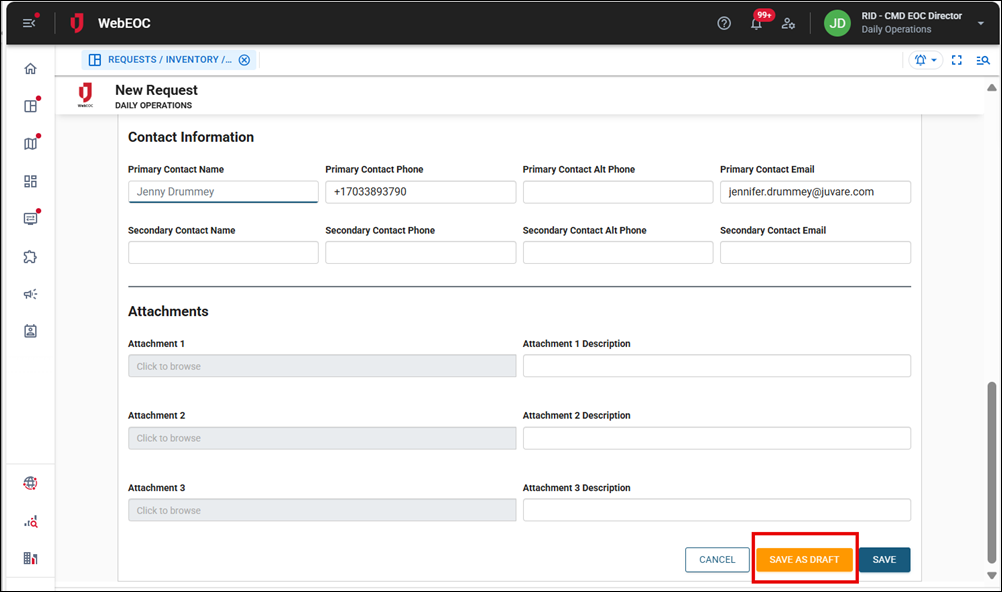Collapse the left navigation menu

(29, 23)
